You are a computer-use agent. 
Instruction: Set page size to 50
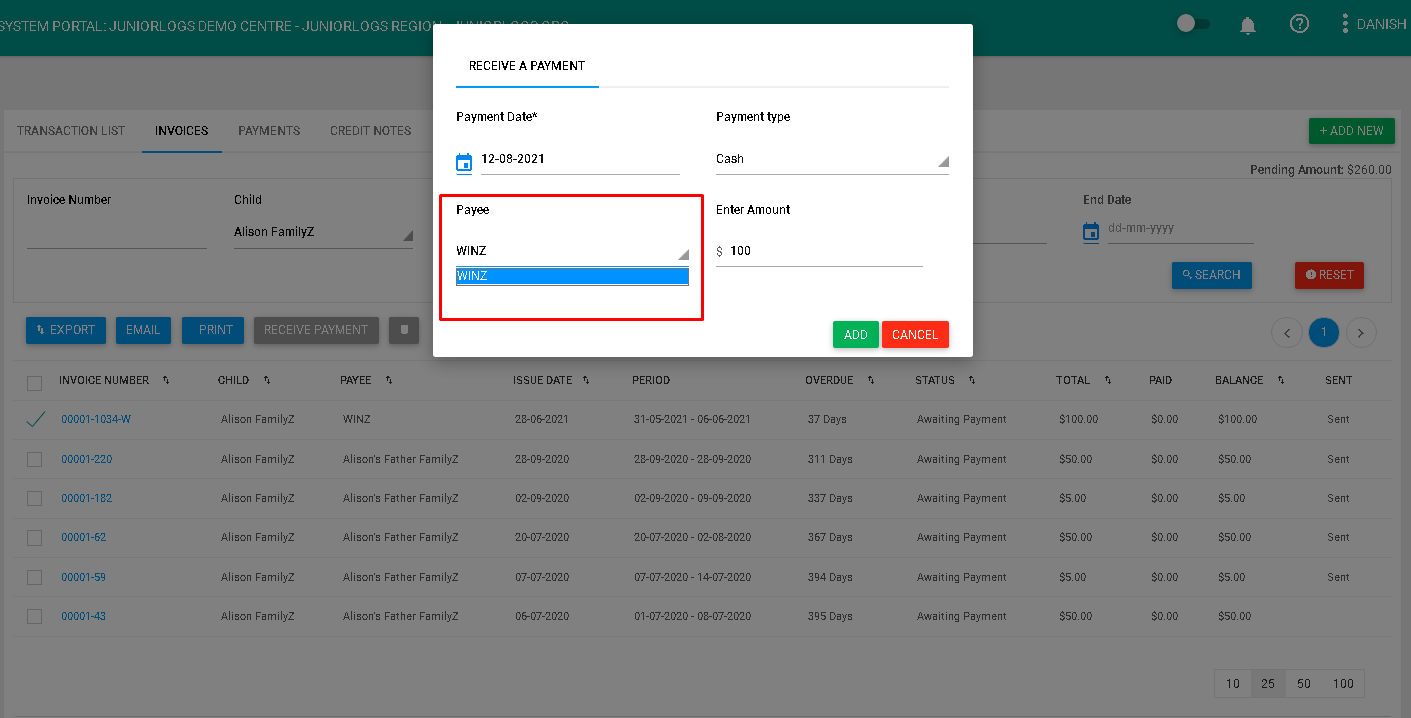[1304, 684]
